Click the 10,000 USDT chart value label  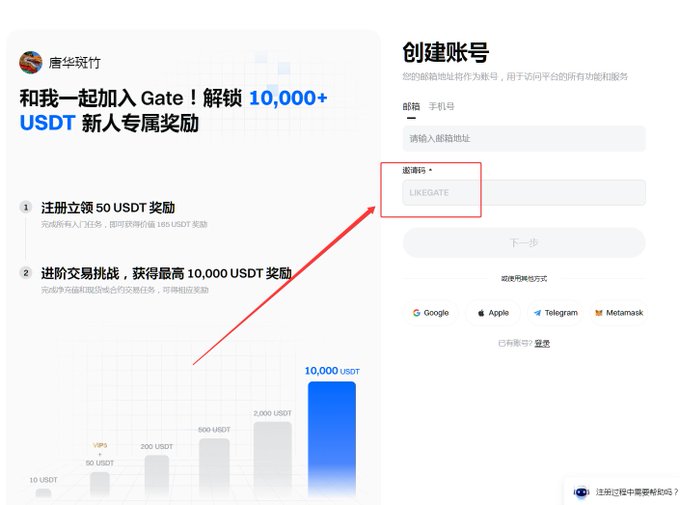coord(332,371)
